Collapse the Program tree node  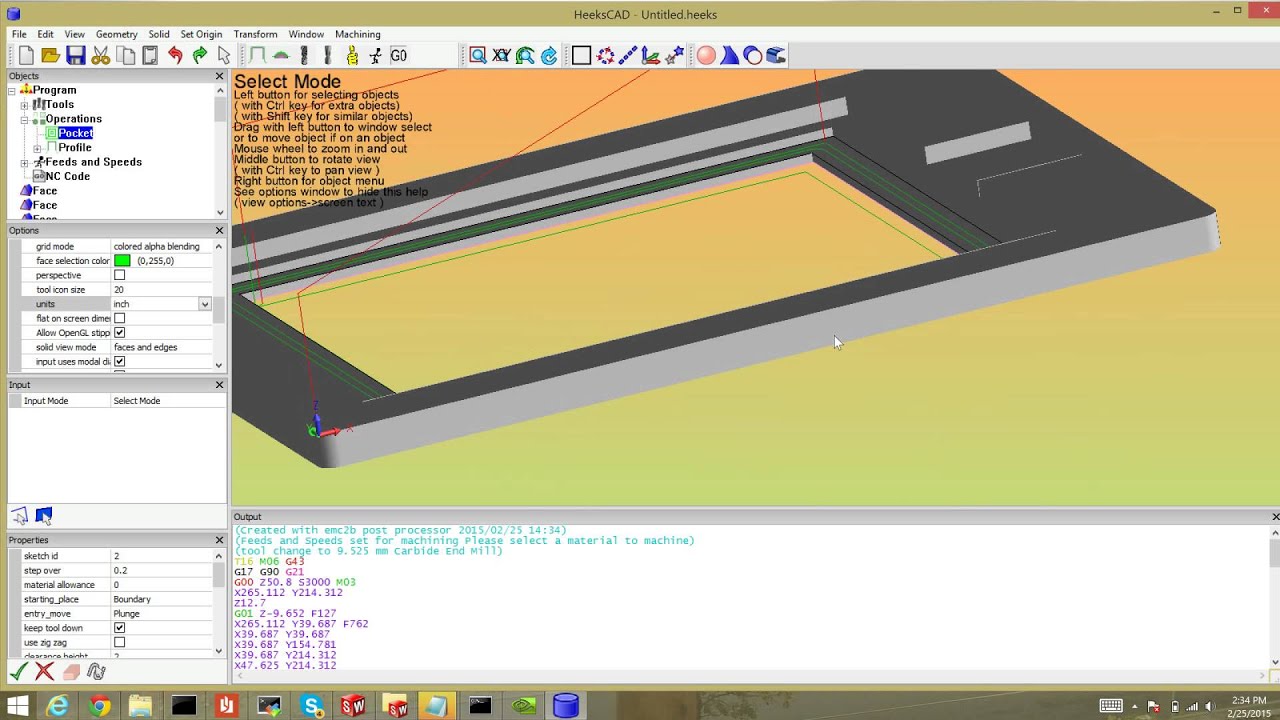[12, 91]
